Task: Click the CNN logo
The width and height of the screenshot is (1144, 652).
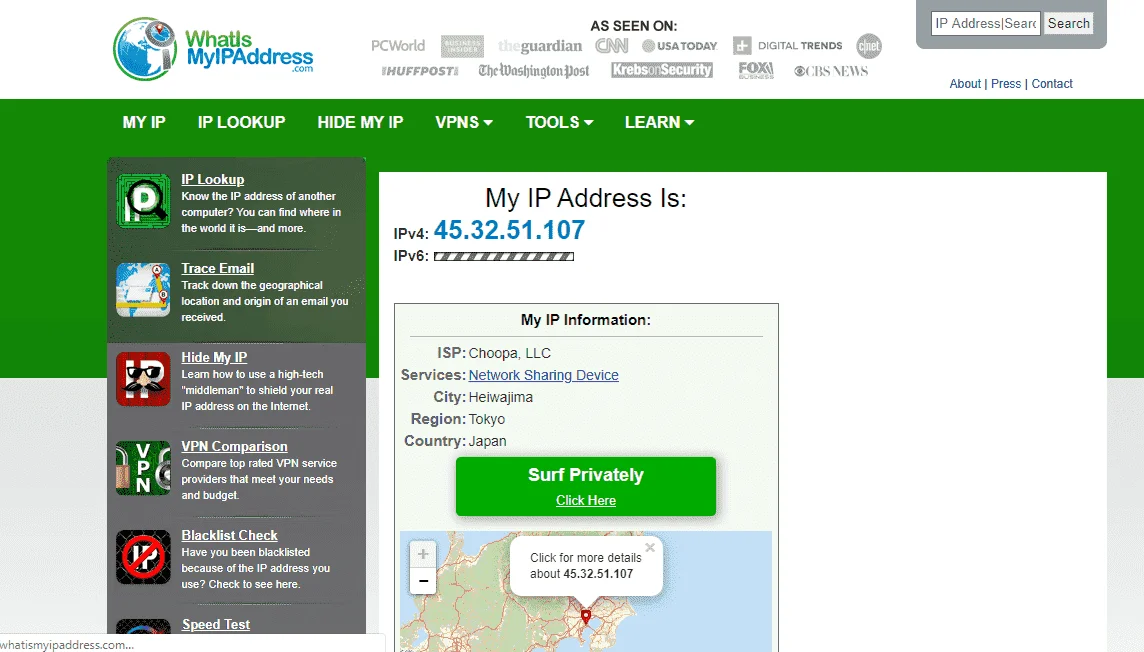Action: coord(611,46)
